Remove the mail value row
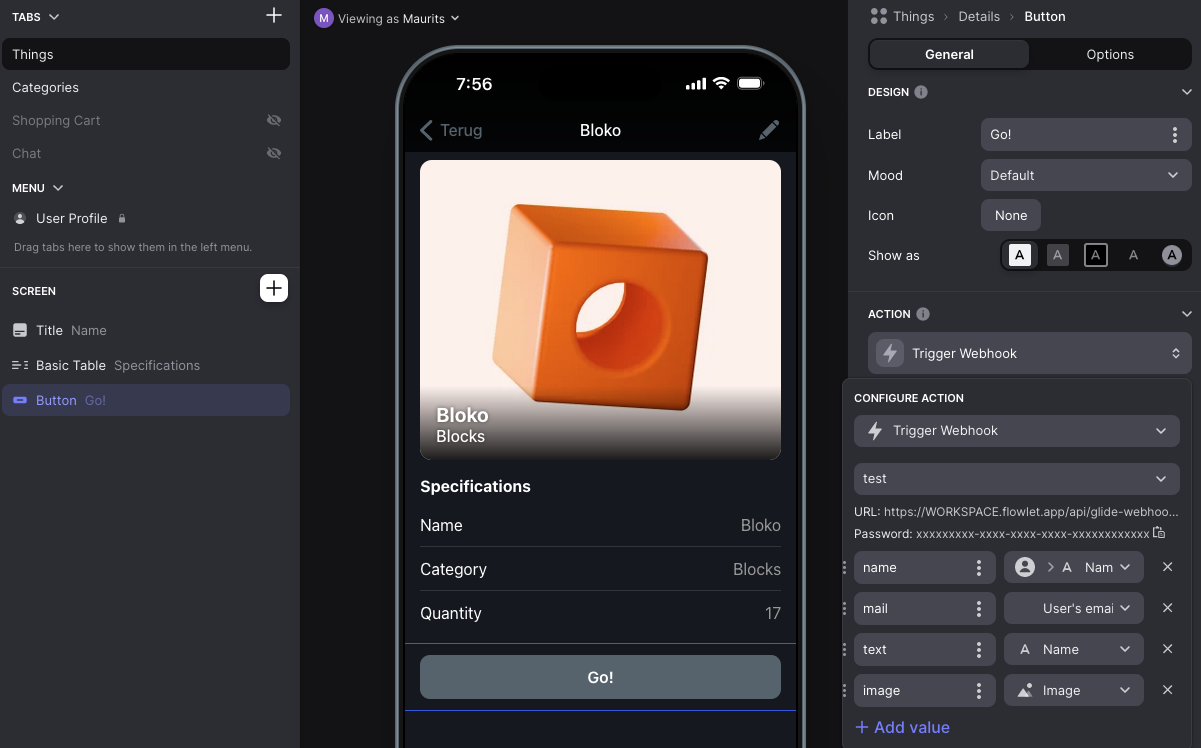The height and width of the screenshot is (748, 1201). click(1167, 608)
